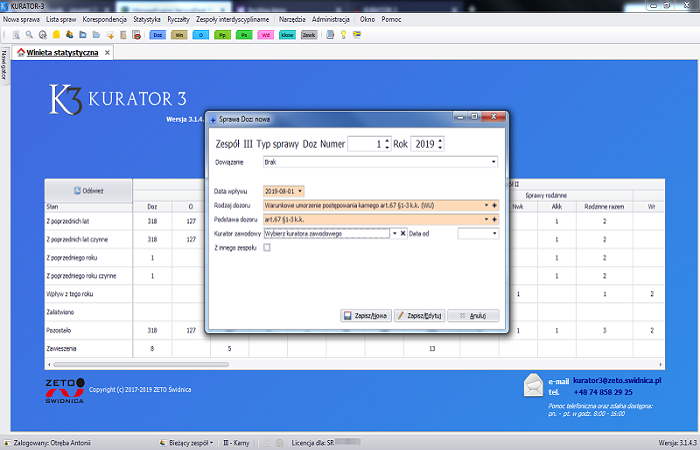700x450 pixels.
Task: Open the Nawigator side panel tab
Action: (4, 65)
